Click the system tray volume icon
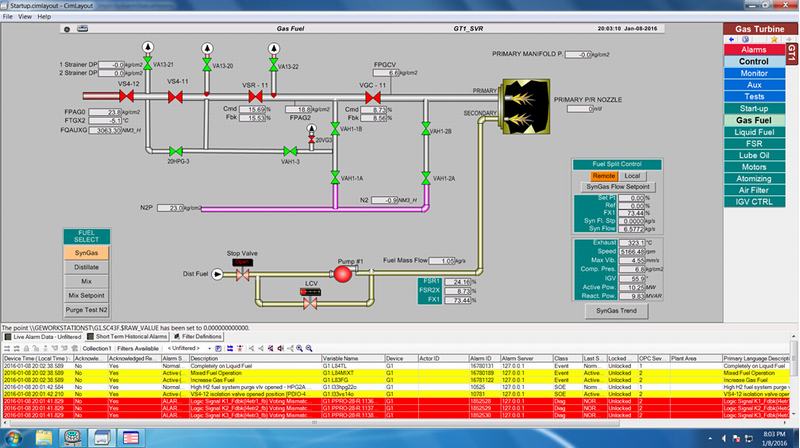This screenshot has width=800, height=448. click(x=723, y=438)
